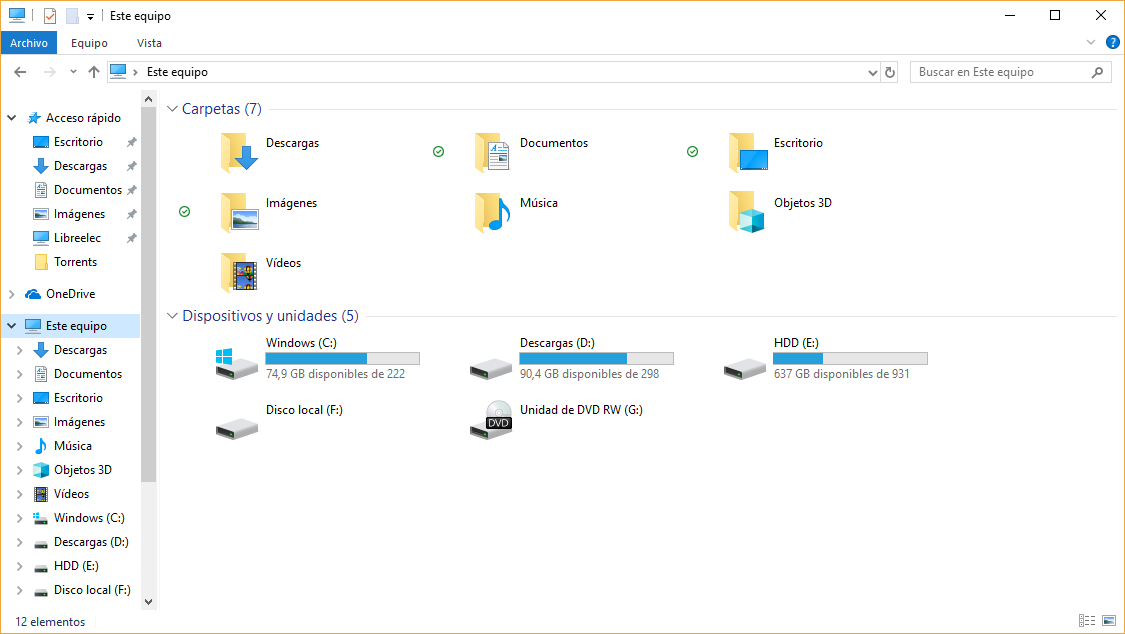Click the OneDrive cloud icon in the sidebar

[33, 294]
